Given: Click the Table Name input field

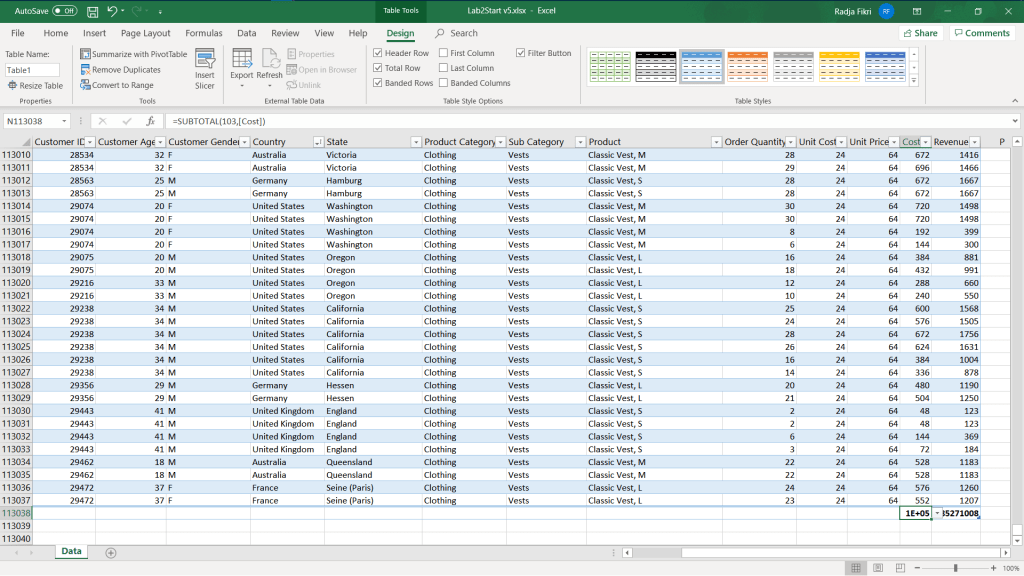Looking at the screenshot, I should pos(32,70).
